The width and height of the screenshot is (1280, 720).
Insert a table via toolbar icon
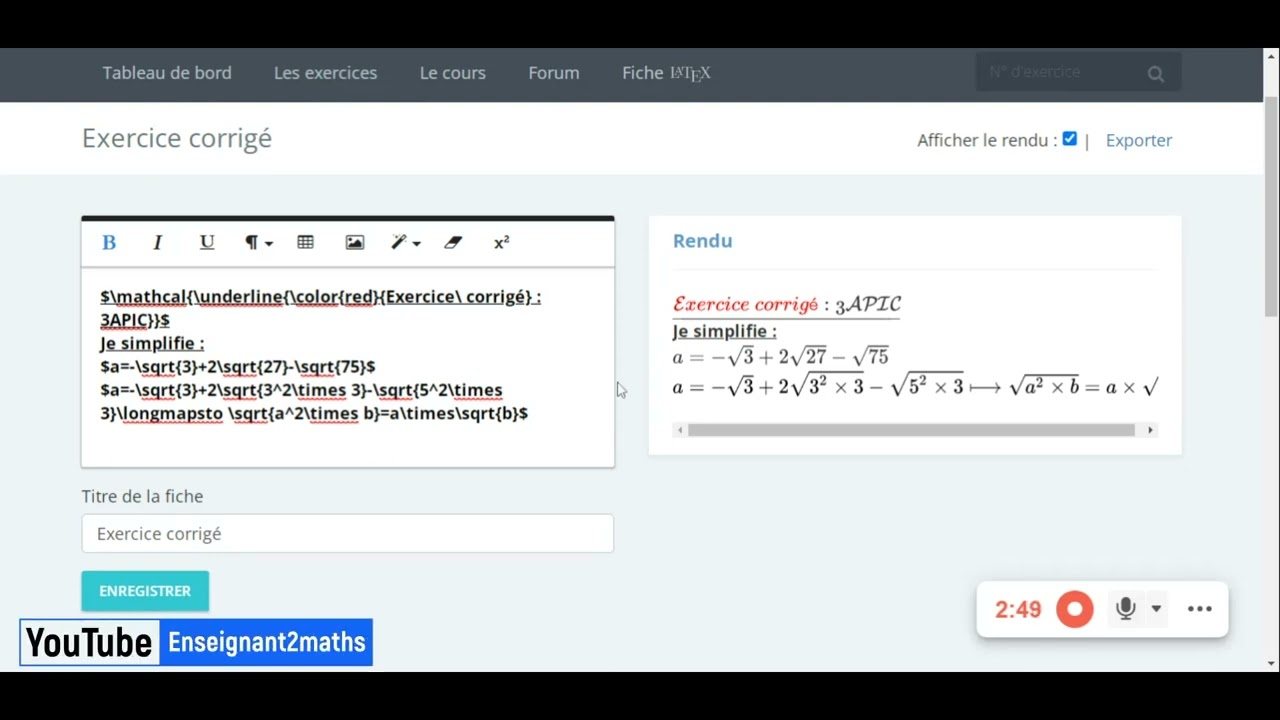(x=306, y=243)
